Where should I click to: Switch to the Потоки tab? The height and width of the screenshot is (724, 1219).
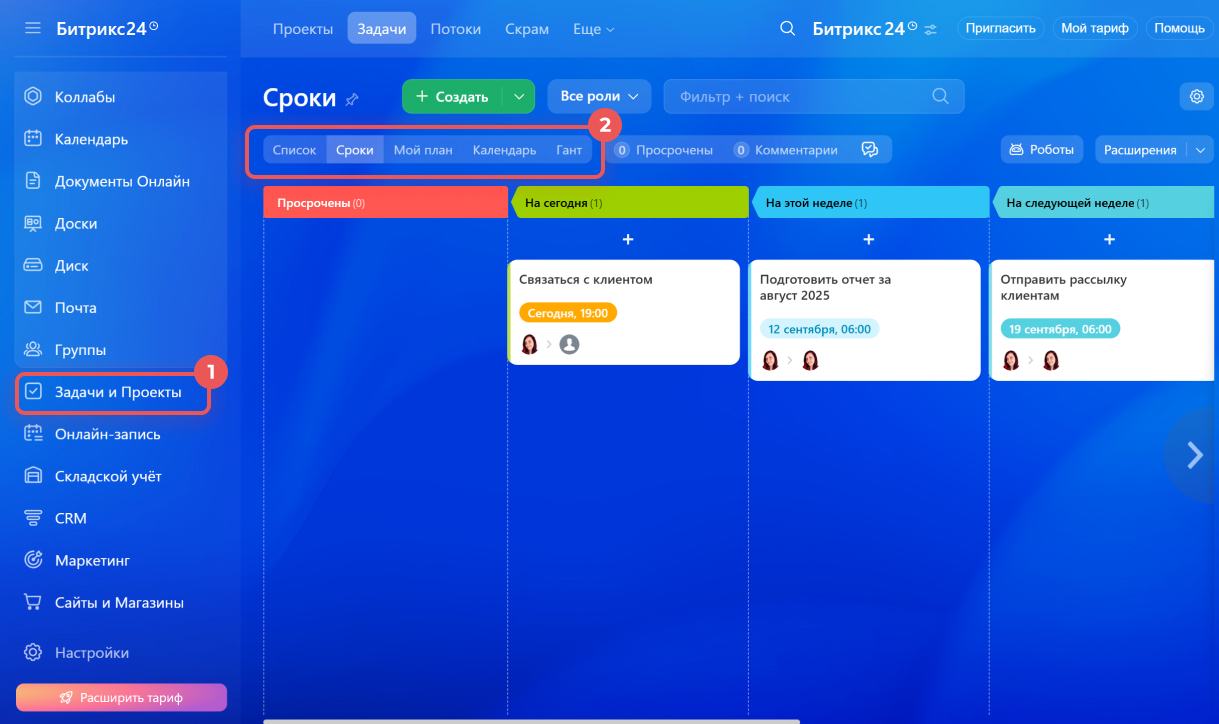pos(455,29)
